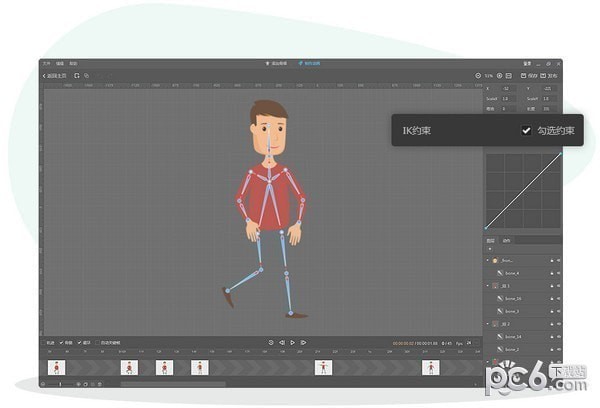Click the 发布 publish button
The width and height of the screenshot is (600, 408).
coord(550,75)
